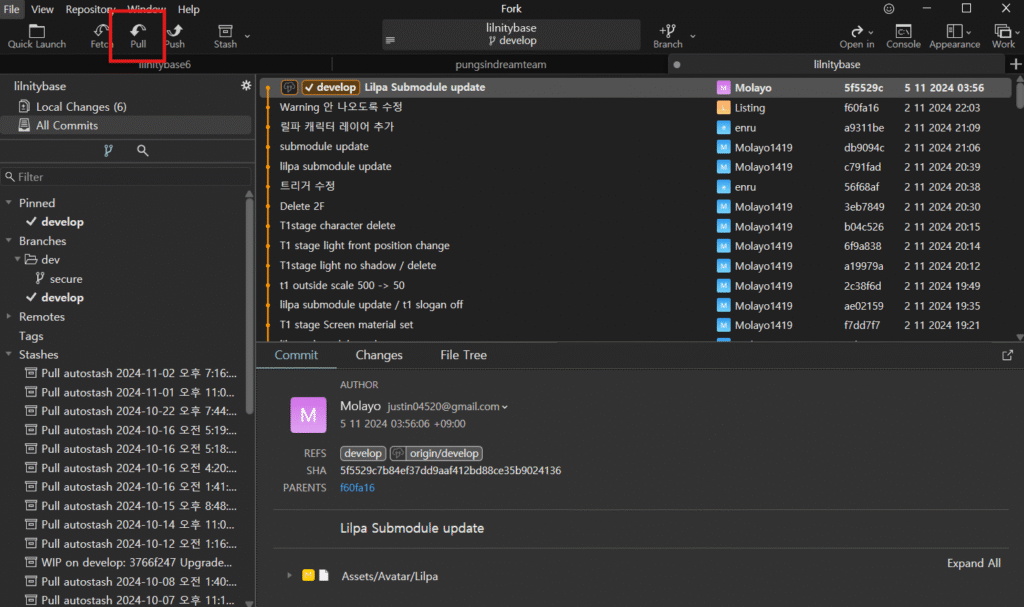
Task: Expand the Assets/Avatar/Lilpa file entry
Action: (x=289, y=576)
